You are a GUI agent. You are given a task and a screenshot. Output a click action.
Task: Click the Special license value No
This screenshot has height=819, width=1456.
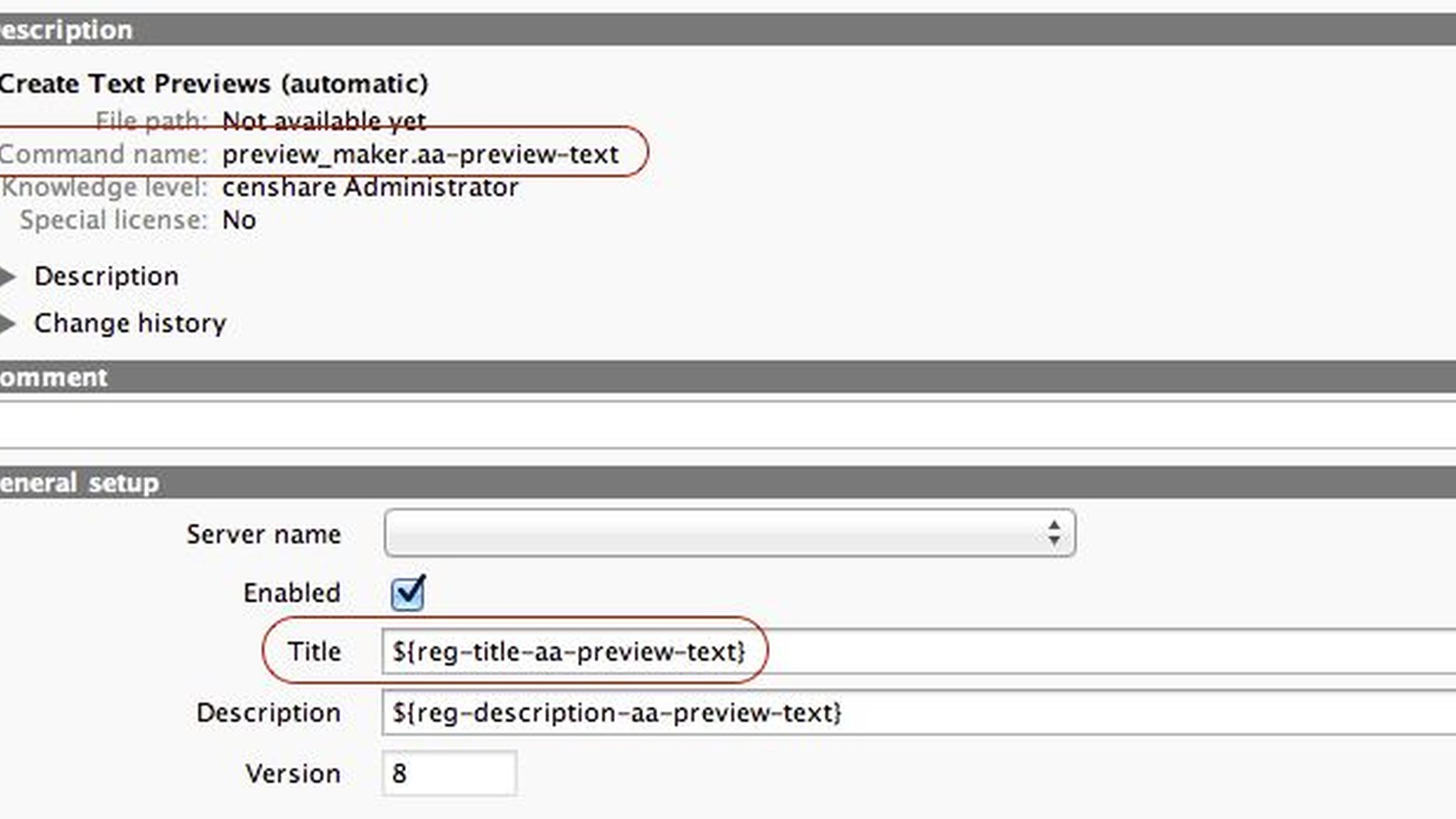tap(239, 220)
